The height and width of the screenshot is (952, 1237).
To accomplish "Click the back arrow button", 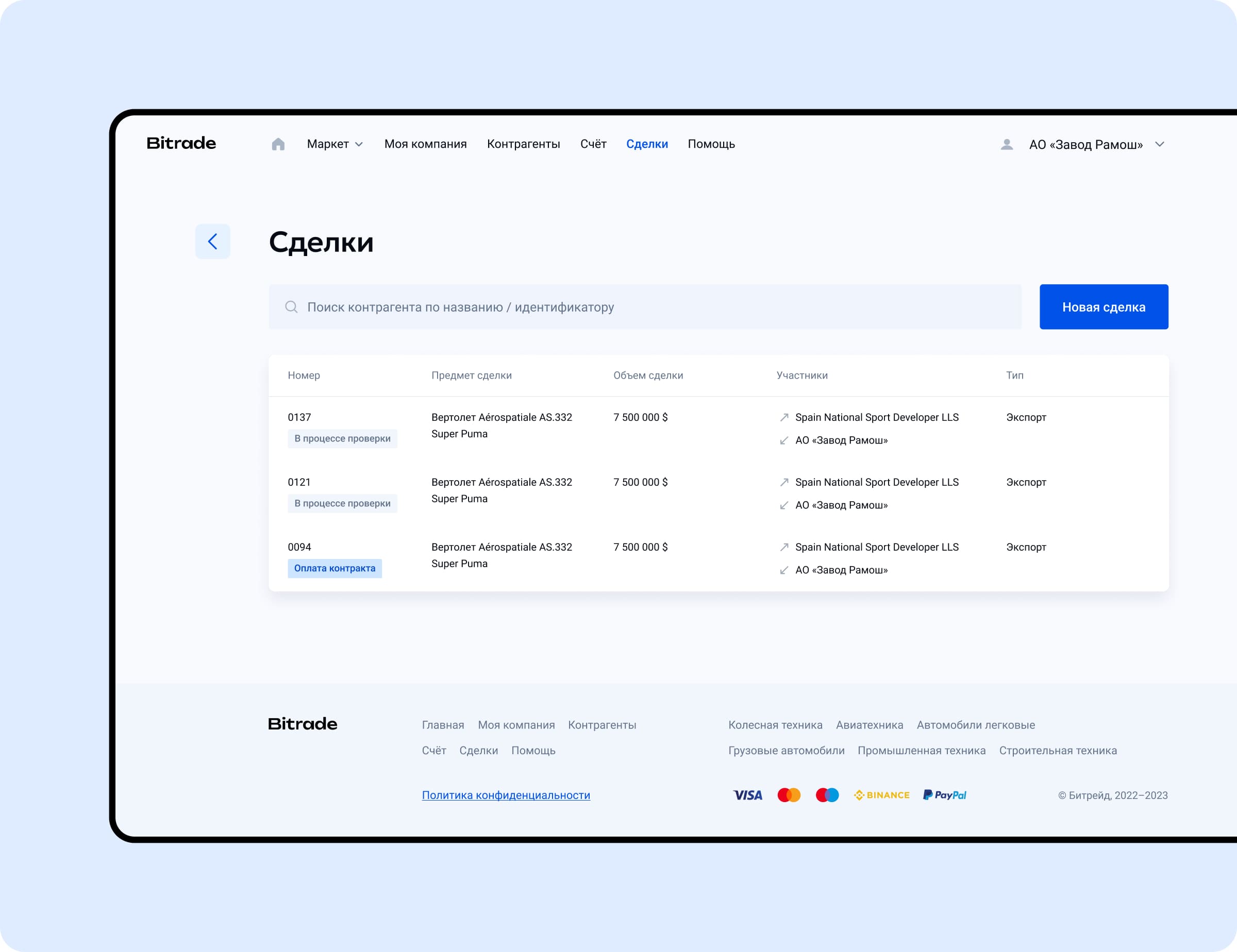I will point(212,242).
